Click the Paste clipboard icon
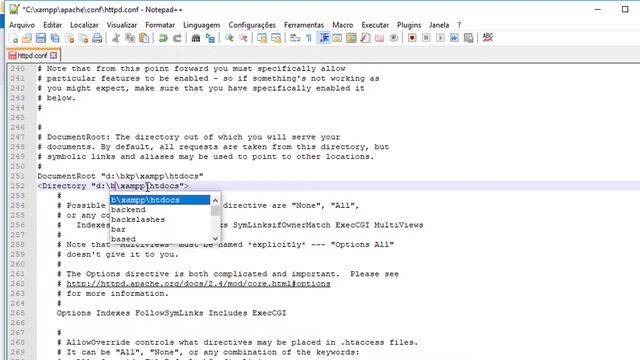The height and width of the screenshot is (360, 640). [x=144, y=38]
